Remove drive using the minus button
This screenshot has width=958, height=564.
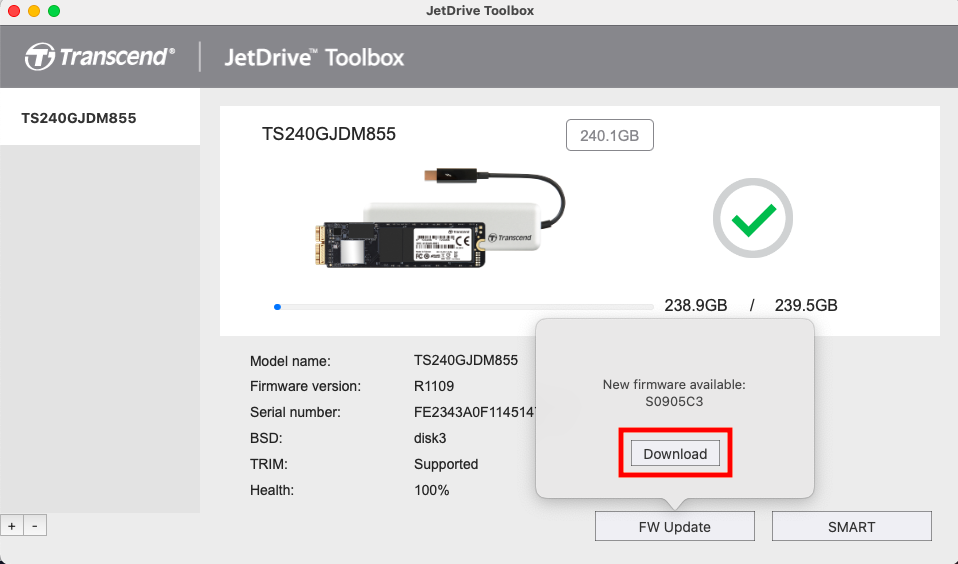(x=35, y=526)
